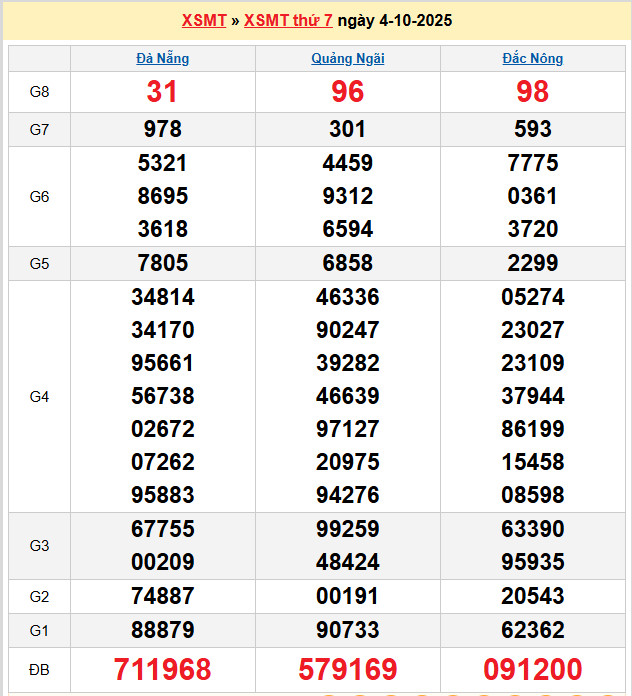The height and width of the screenshot is (696, 632).
Task: Click the 'XSMT thứ 7' link
Action: (x=288, y=20)
